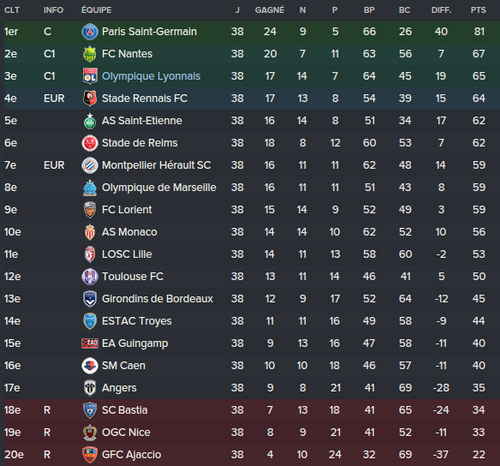Click the FC Nantes club badge
This screenshot has height=466, width=500.
click(90, 54)
